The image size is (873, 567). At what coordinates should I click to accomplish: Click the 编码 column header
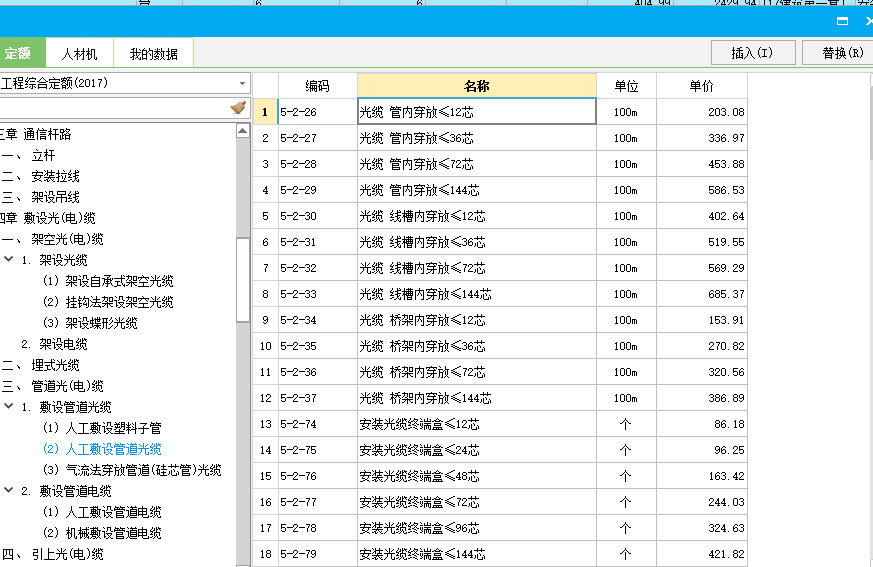[x=317, y=86]
